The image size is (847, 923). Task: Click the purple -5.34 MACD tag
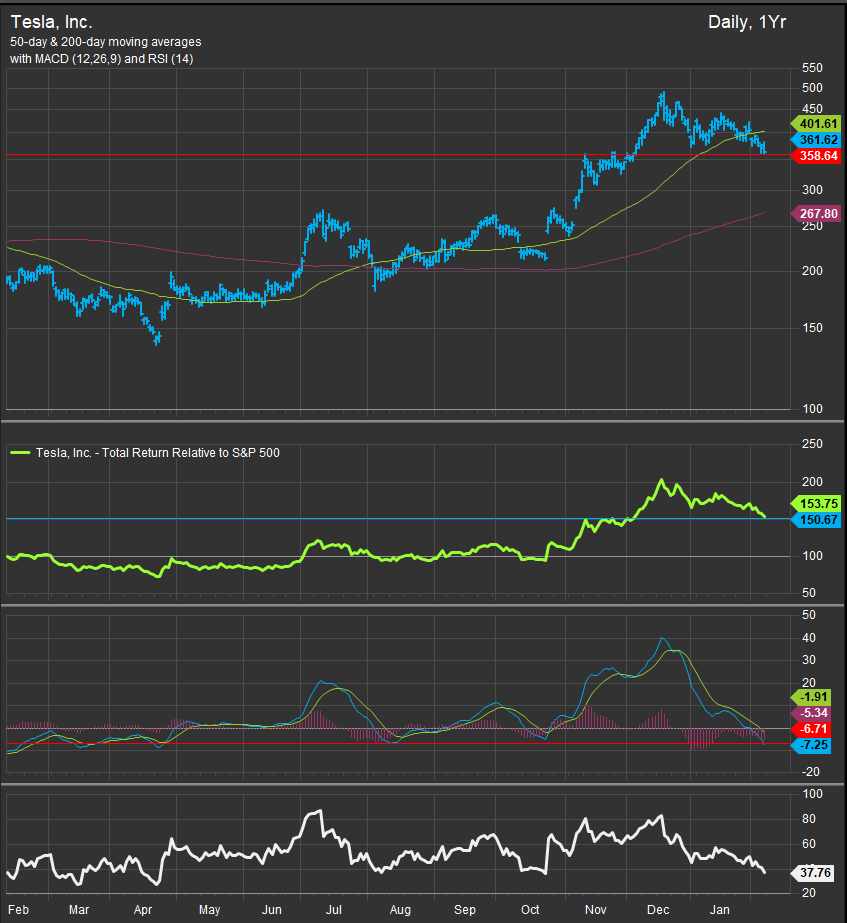coord(812,713)
